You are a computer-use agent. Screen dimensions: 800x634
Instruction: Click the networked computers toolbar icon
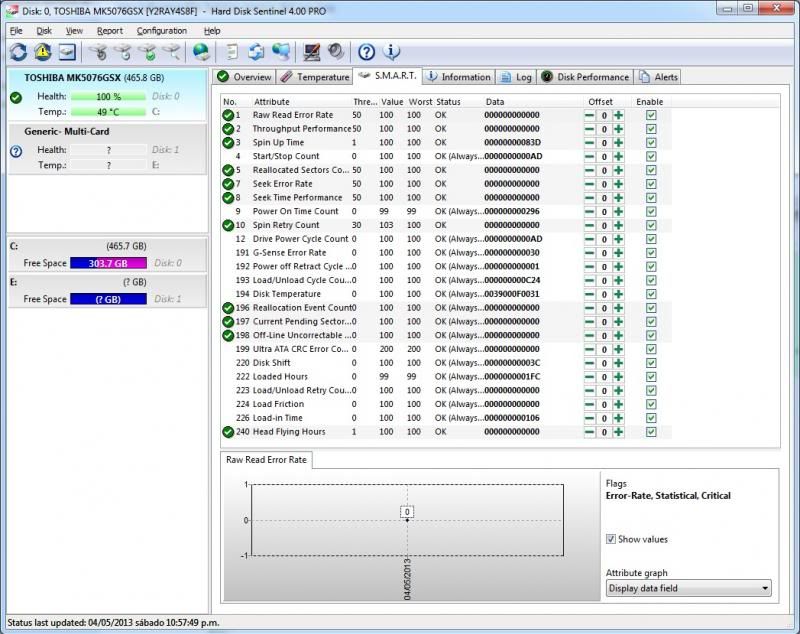[x=281, y=52]
